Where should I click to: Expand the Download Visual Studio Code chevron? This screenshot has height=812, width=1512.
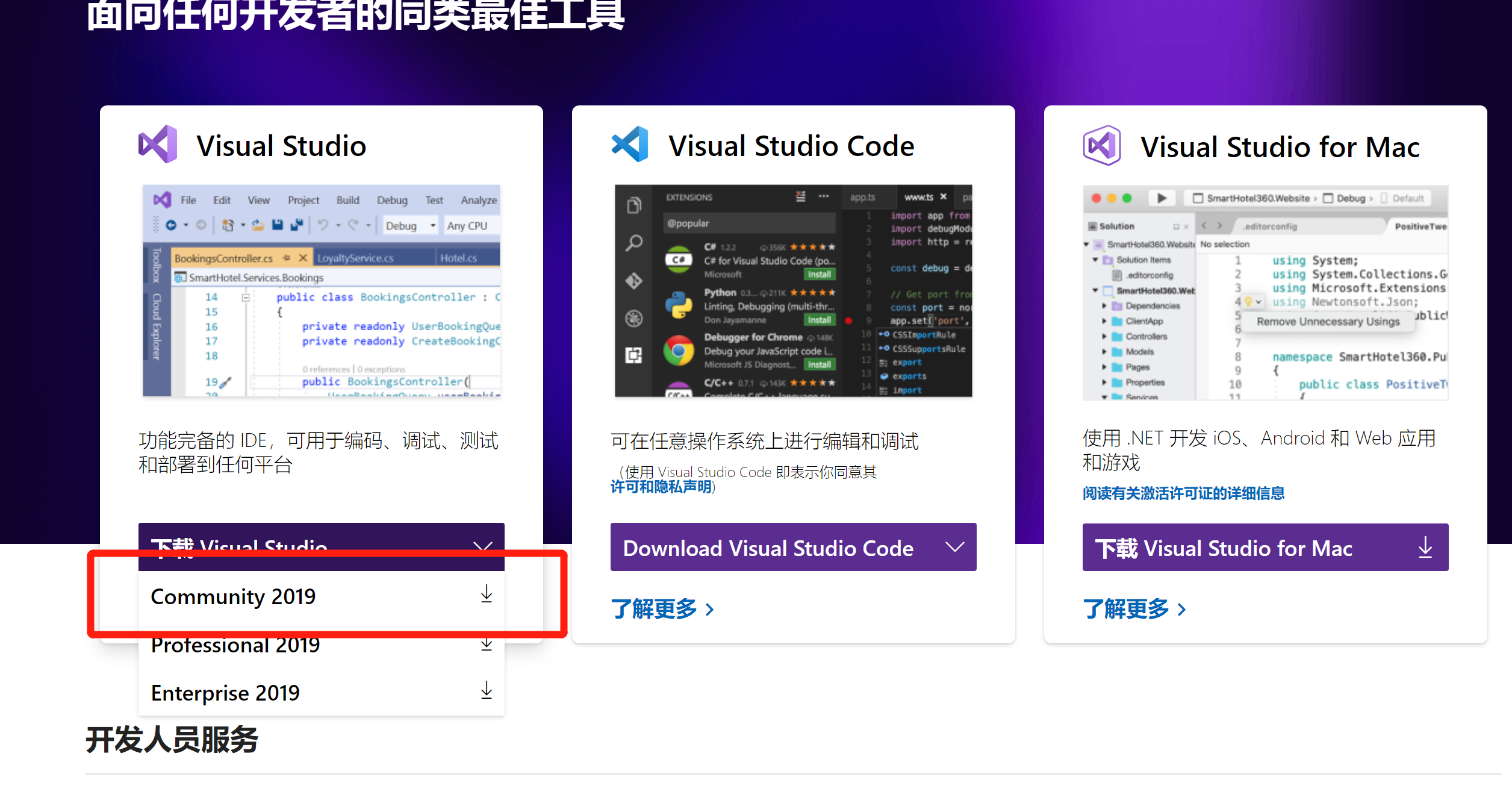click(954, 547)
